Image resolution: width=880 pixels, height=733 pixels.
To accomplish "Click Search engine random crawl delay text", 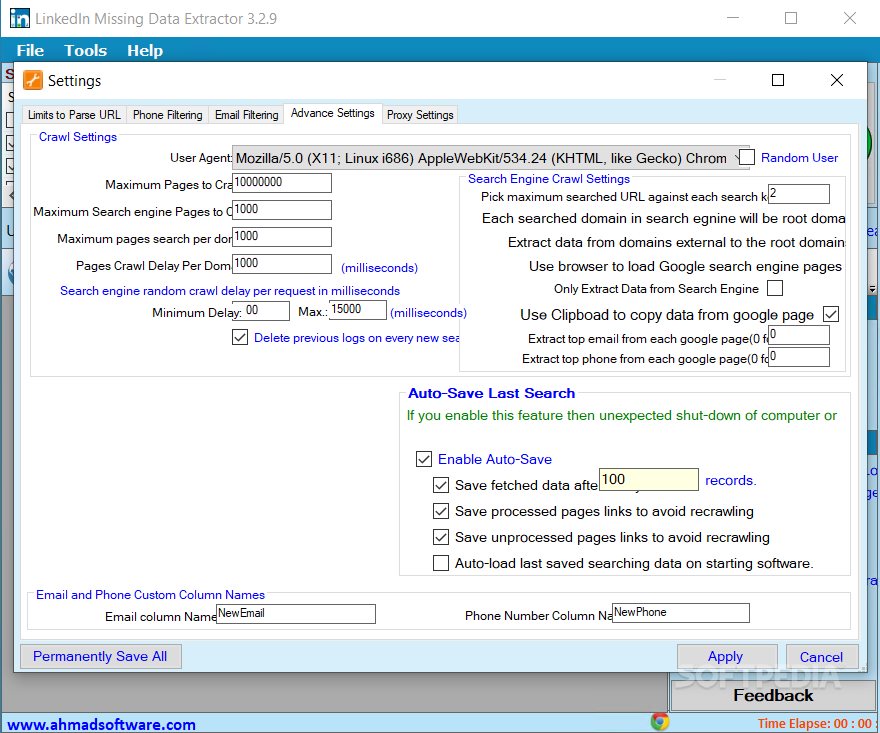I will [x=230, y=291].
